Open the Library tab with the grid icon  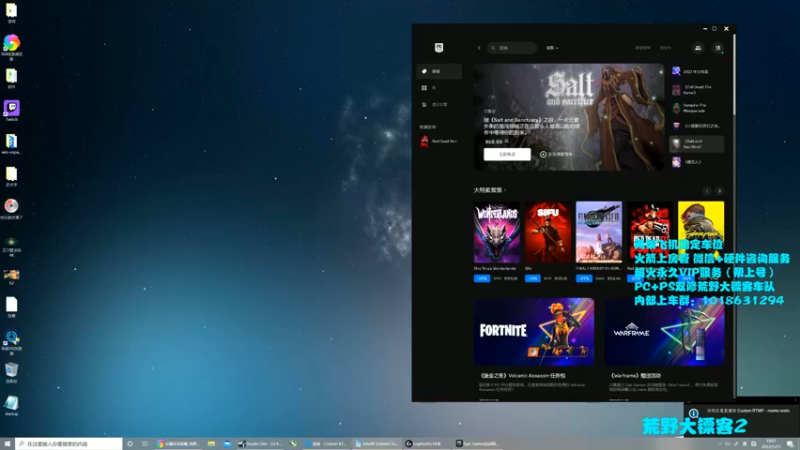tap(439, 88)
